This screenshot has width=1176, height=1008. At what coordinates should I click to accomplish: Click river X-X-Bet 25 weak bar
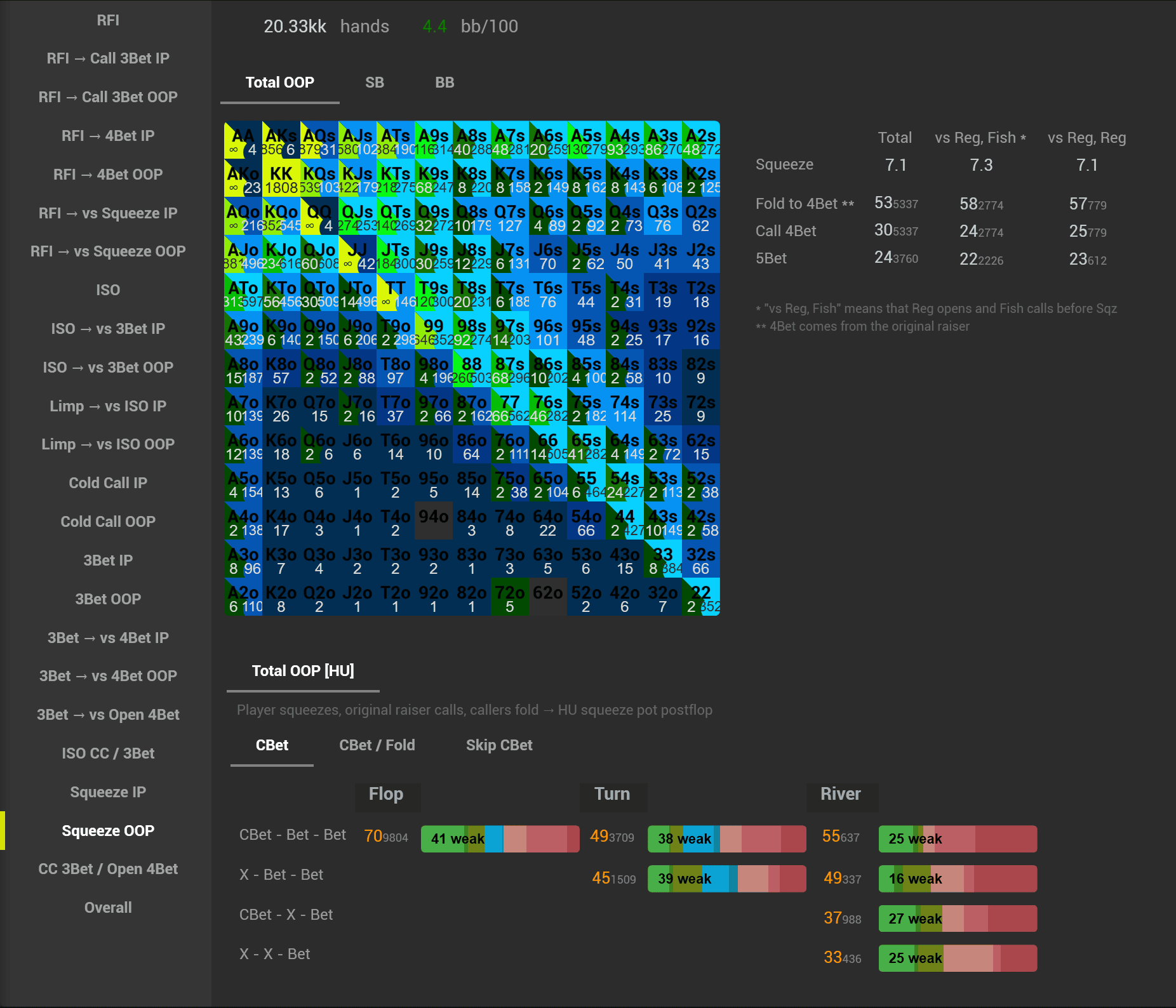click(958, 958)
